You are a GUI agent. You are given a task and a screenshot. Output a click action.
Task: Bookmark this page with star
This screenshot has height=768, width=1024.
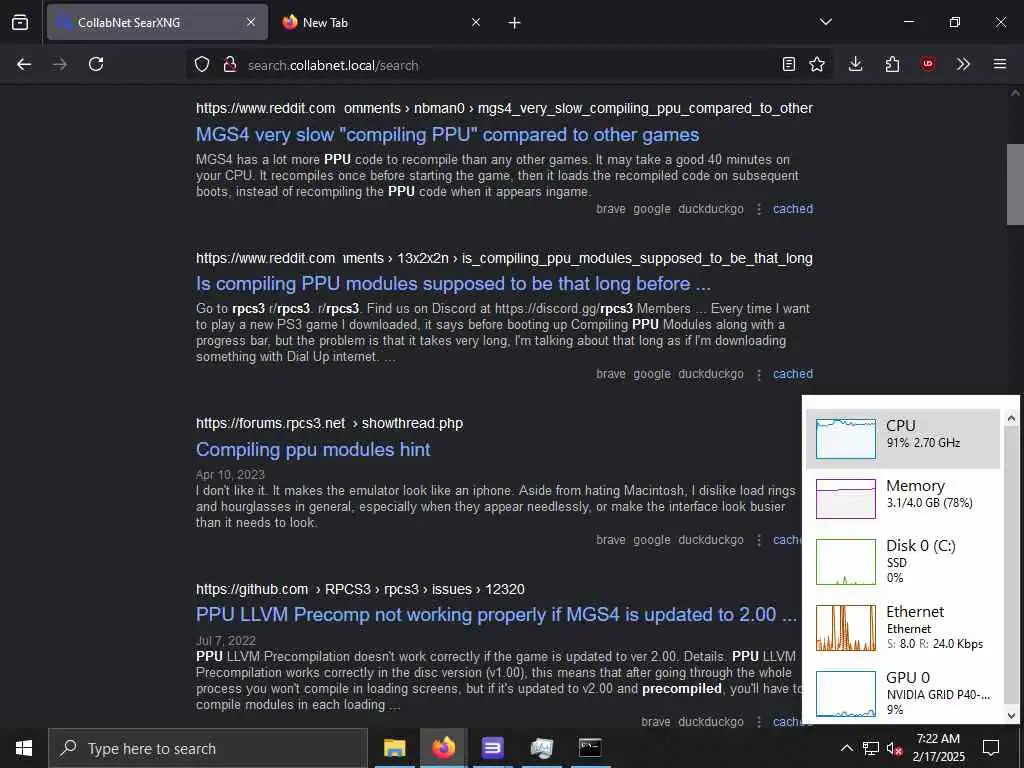(x=817, y=64)
